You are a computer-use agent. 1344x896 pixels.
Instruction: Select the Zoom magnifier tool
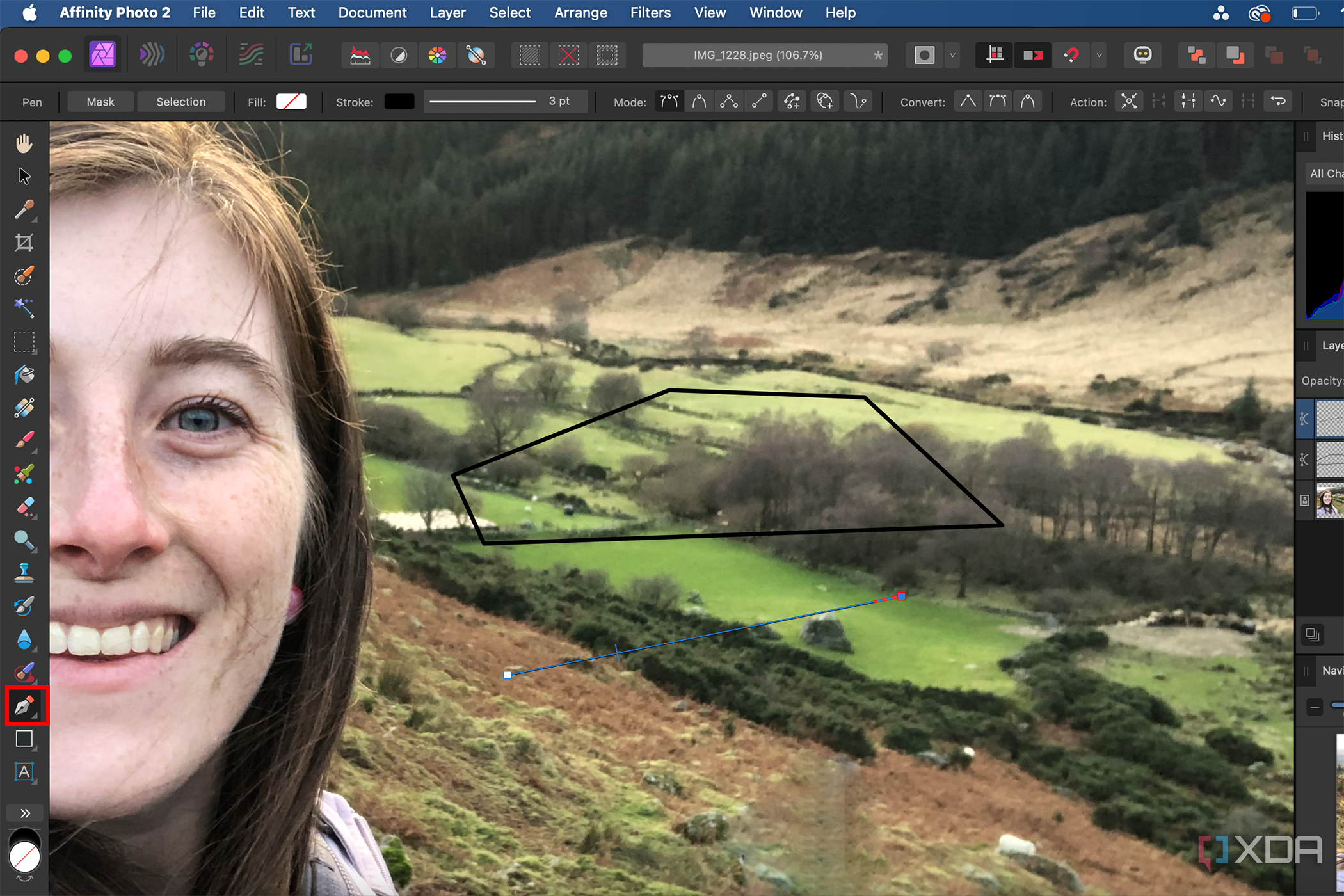pos(24,541)
